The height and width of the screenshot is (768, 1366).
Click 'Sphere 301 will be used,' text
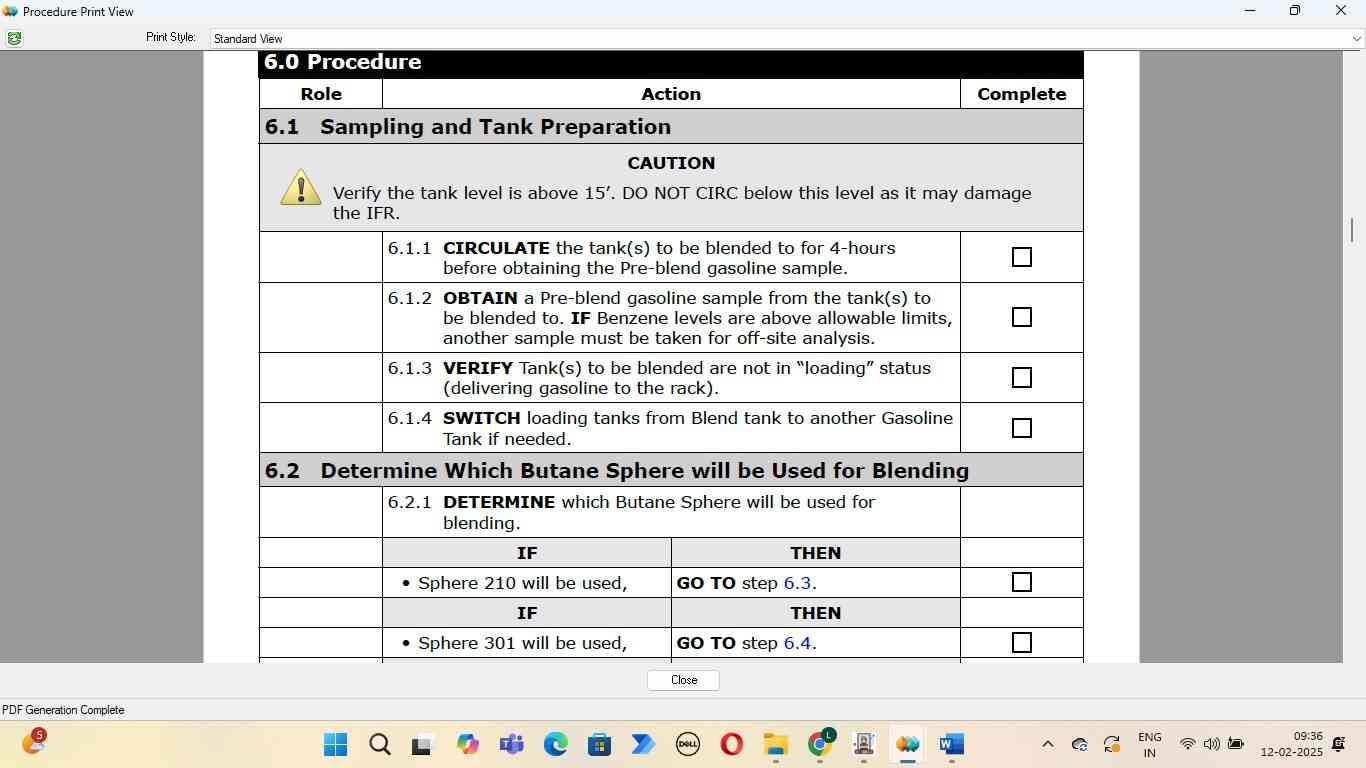(522, 643)
